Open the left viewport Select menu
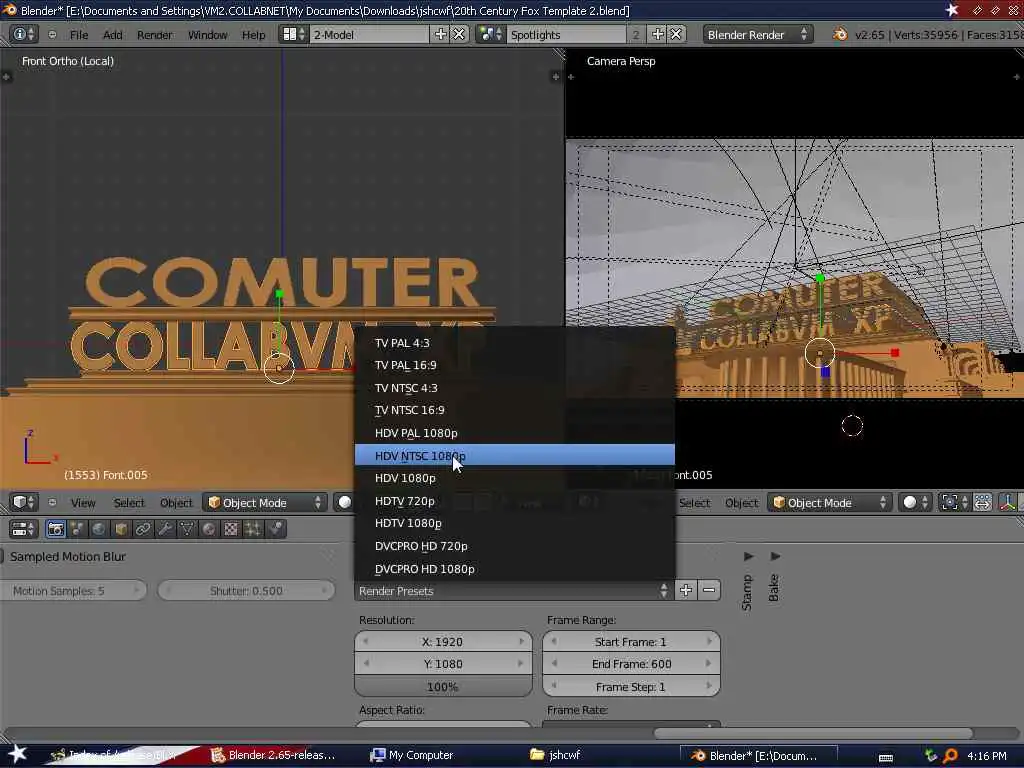 129,502
